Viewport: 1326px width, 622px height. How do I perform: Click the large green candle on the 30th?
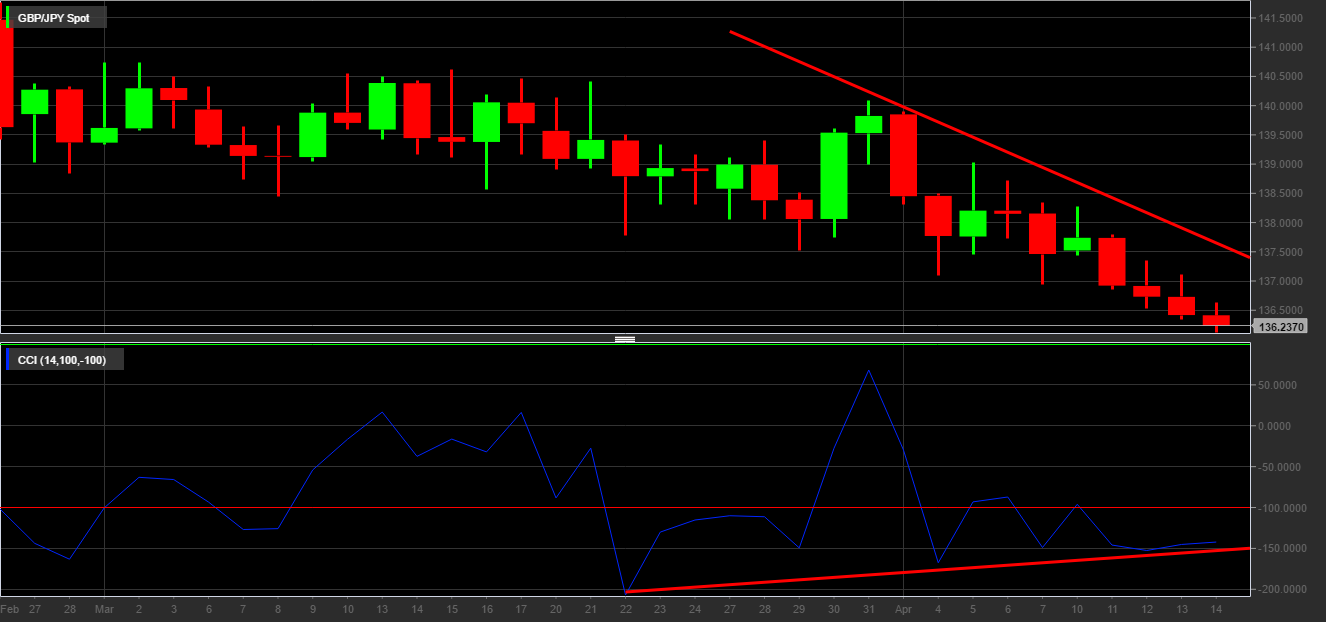tap(834, 176)
